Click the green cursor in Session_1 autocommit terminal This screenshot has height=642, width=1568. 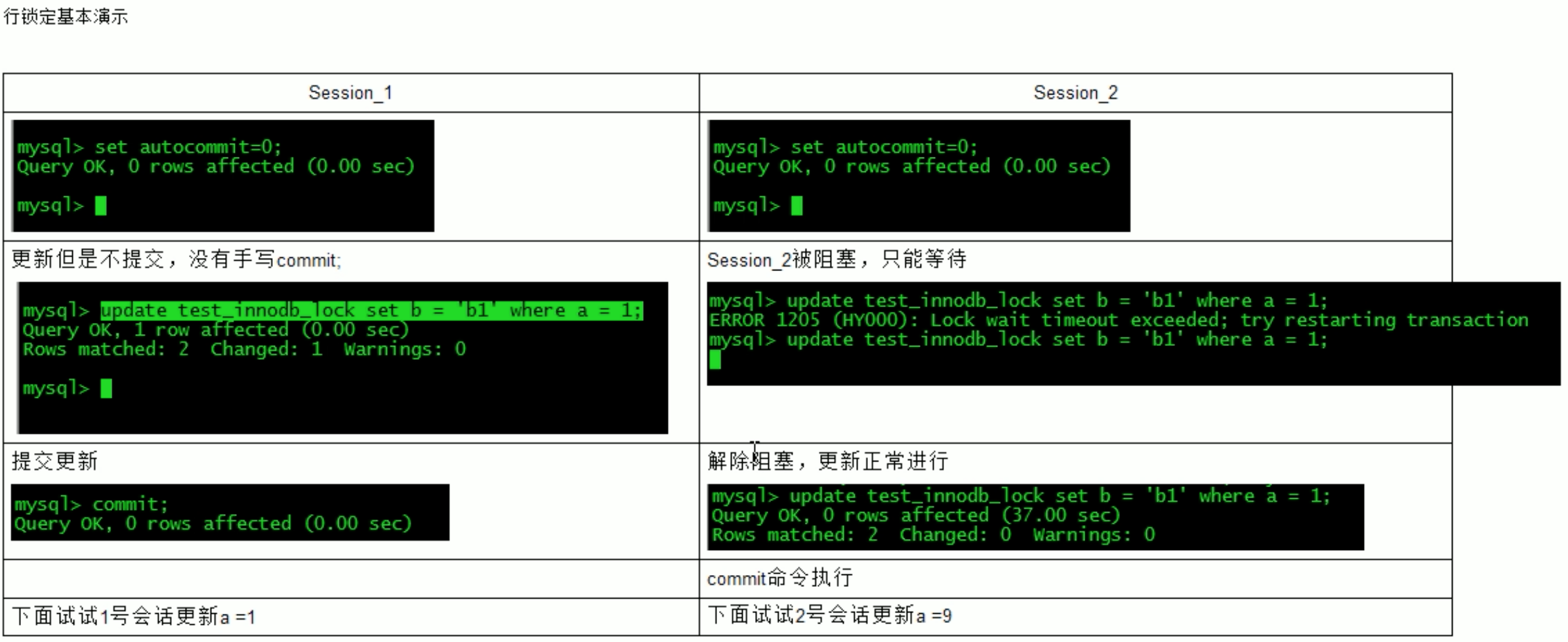point(100,205)
